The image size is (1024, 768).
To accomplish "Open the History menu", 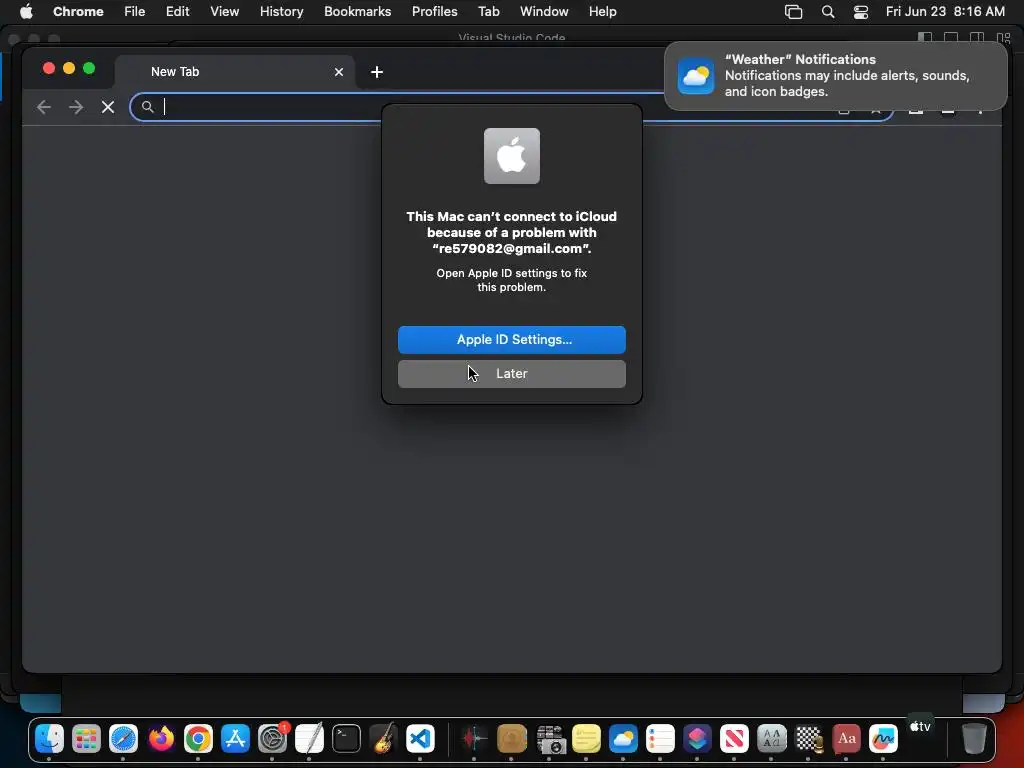I will pyautogui.click(x=281, y=12).
